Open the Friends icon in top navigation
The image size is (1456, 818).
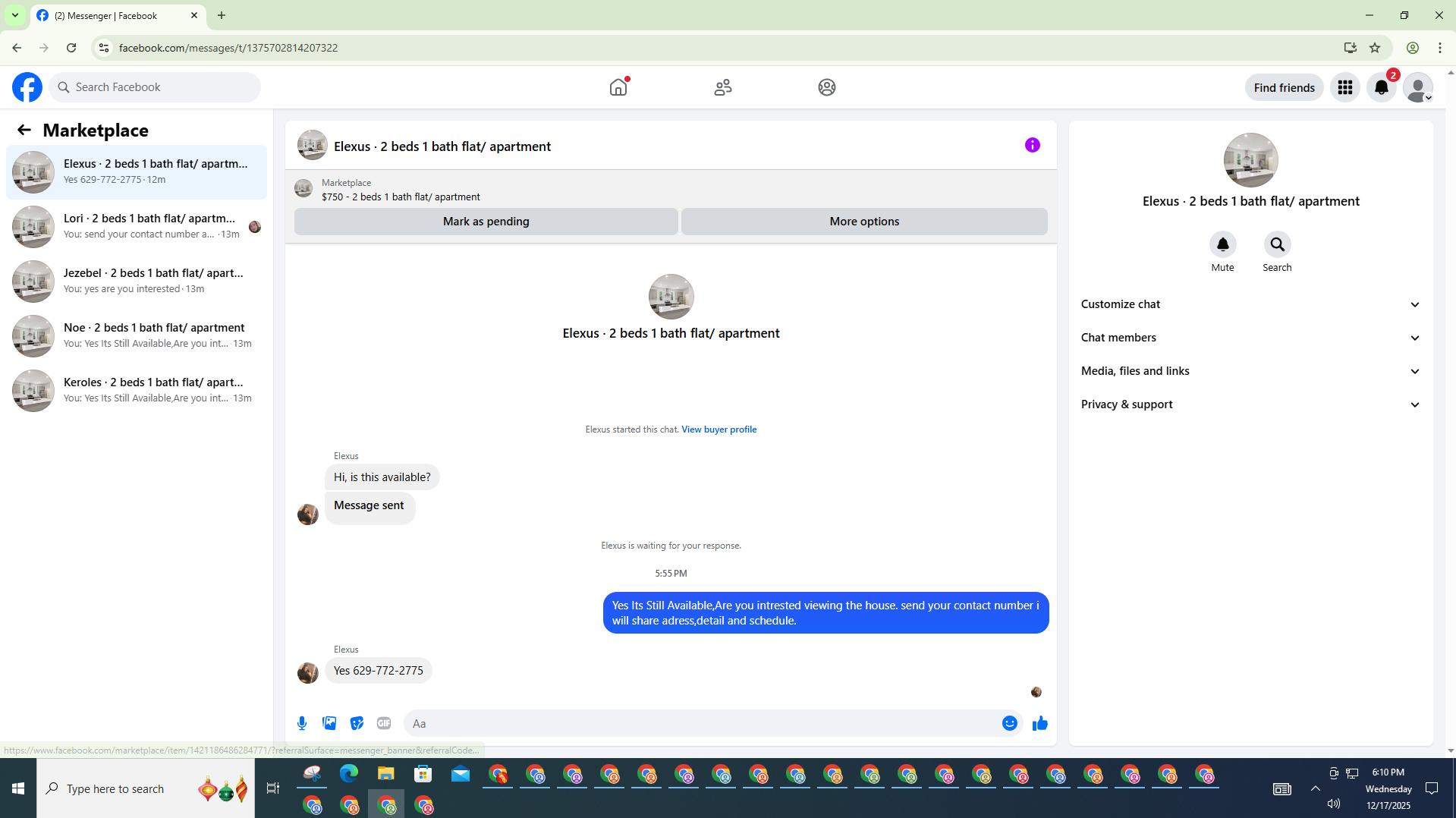point(723,87)
